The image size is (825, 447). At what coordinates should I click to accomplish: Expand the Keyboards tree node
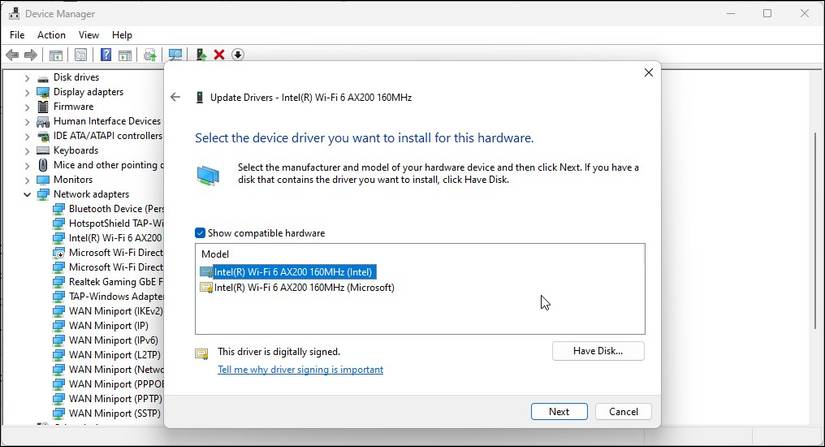pos(28,151)
